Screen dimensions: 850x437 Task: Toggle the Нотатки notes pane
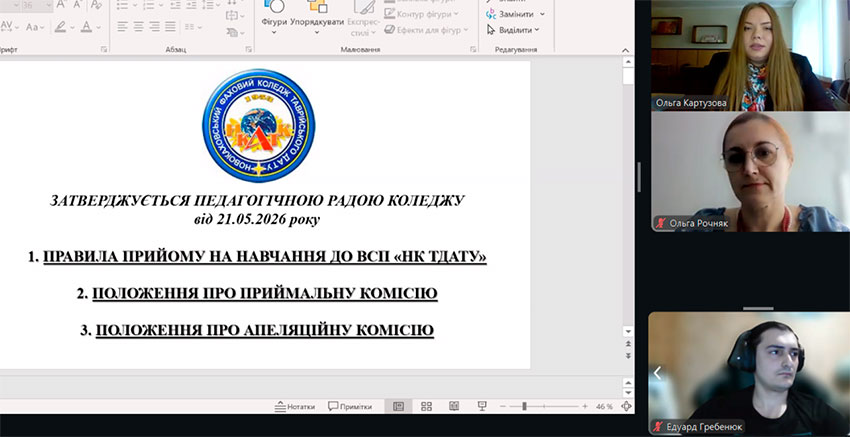point(294,406)
